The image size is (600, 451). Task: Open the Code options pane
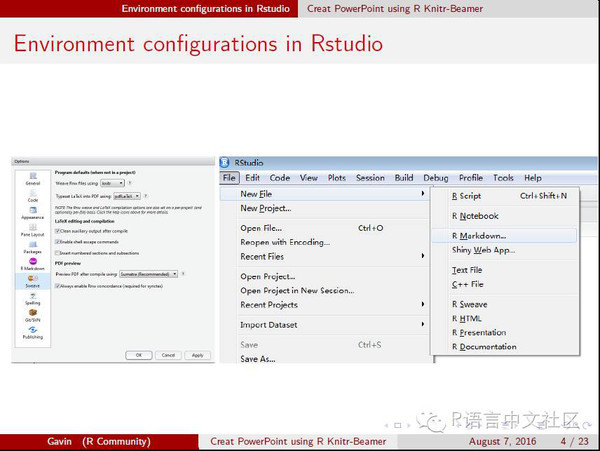[x=33, y=196]
